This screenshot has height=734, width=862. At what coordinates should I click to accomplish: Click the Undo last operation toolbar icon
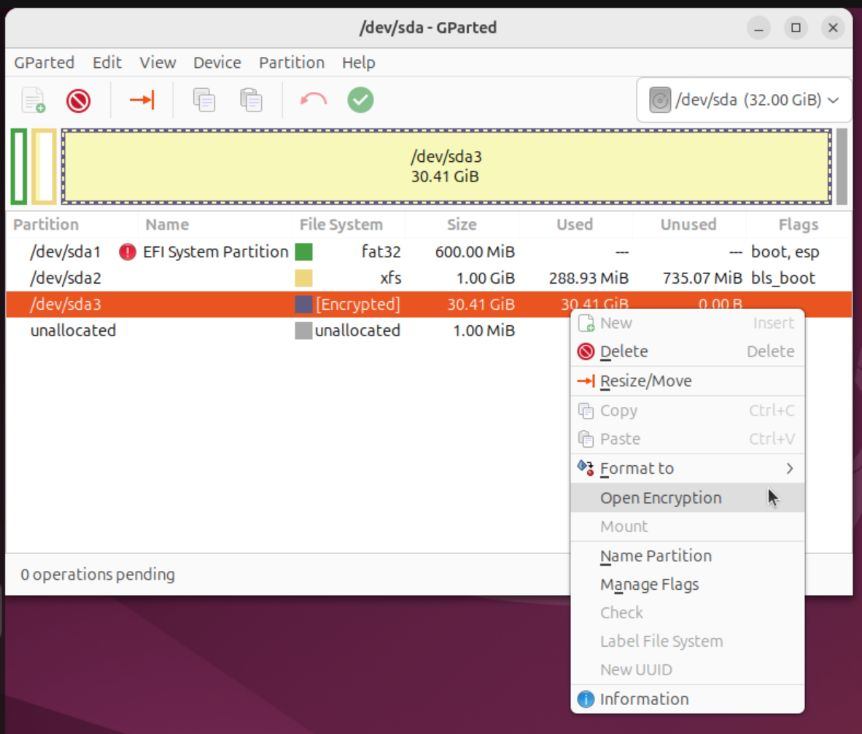tap(313, 100)
